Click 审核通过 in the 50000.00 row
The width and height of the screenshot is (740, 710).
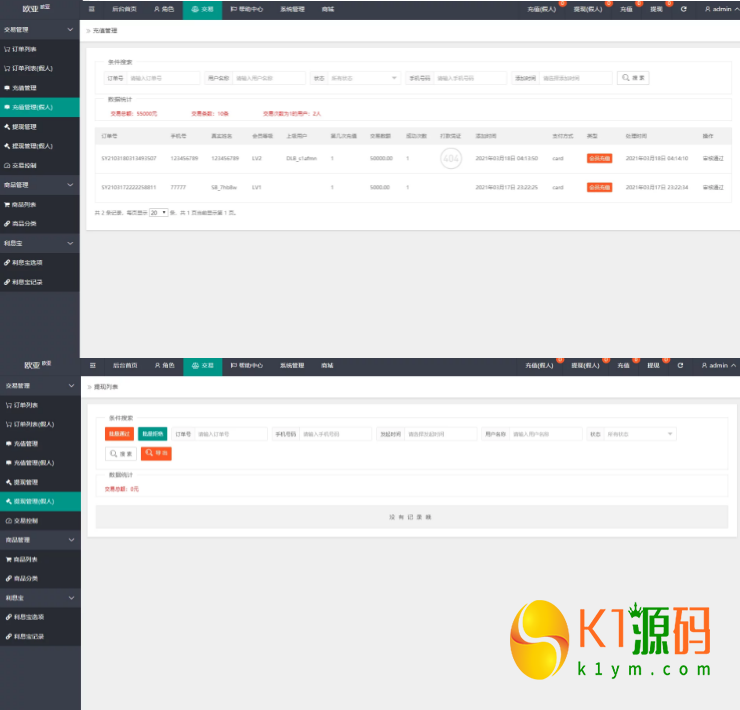coord(713,158)
